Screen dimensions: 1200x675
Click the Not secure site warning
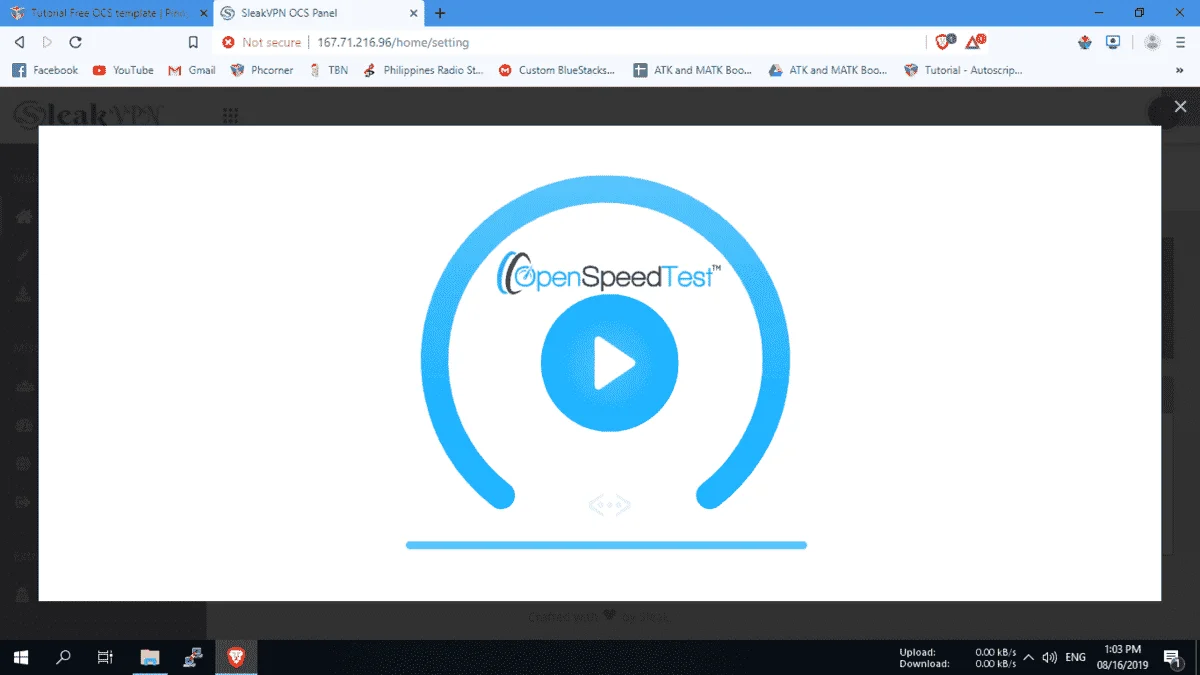click(261, 42)
